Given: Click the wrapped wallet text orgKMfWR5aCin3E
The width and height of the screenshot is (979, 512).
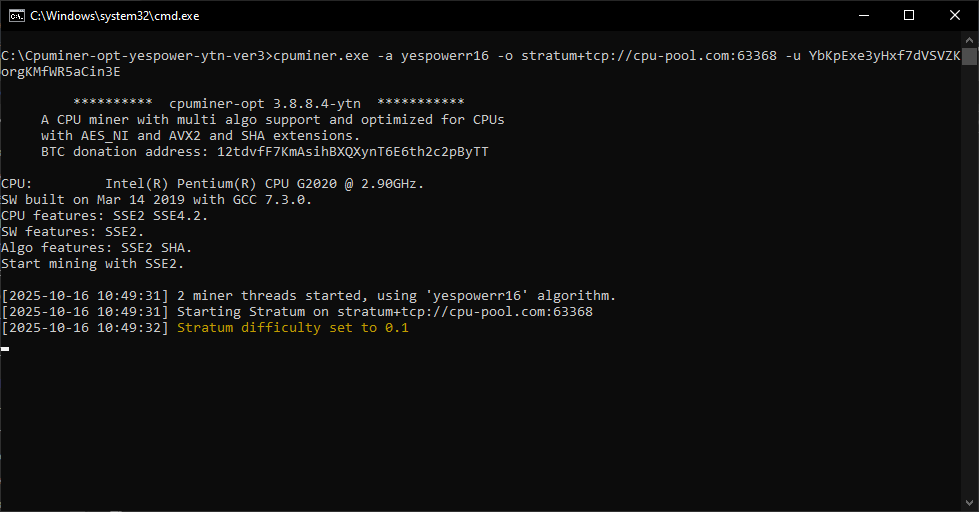Looking at the screenshot, I should click(61, 72).
